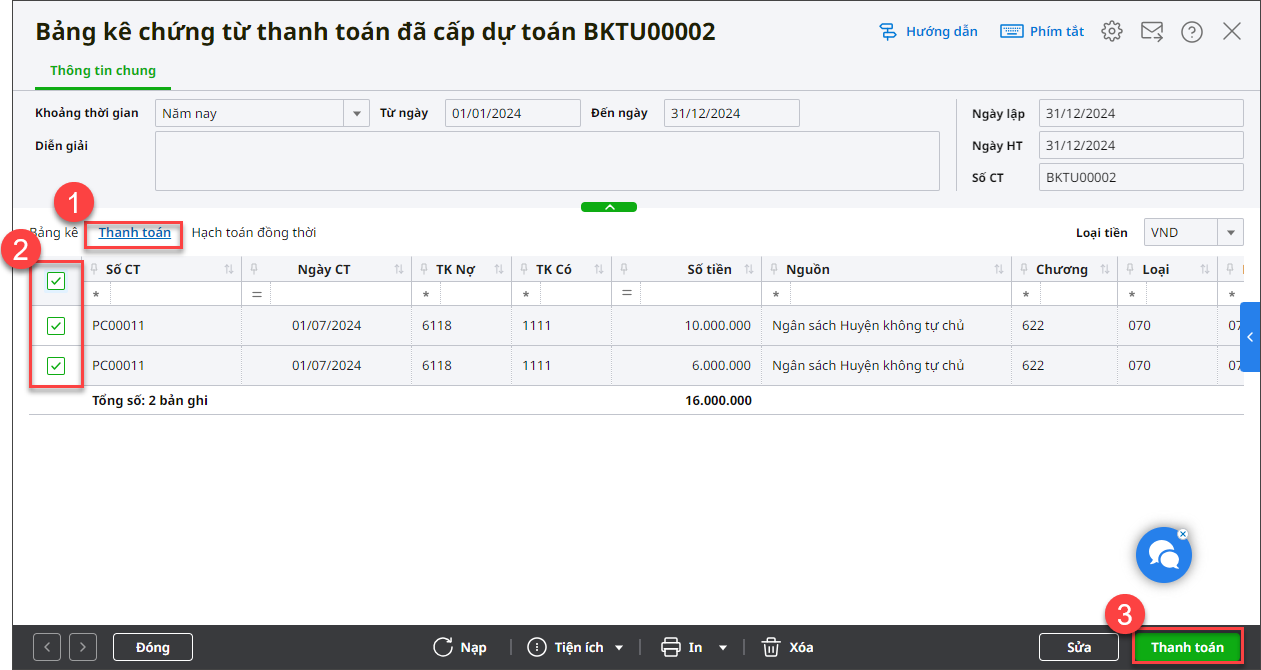This screenshot has height=670, width=1261.
Task: Open the Loại tiền VND dropdown
Action: click(1230, 232)
